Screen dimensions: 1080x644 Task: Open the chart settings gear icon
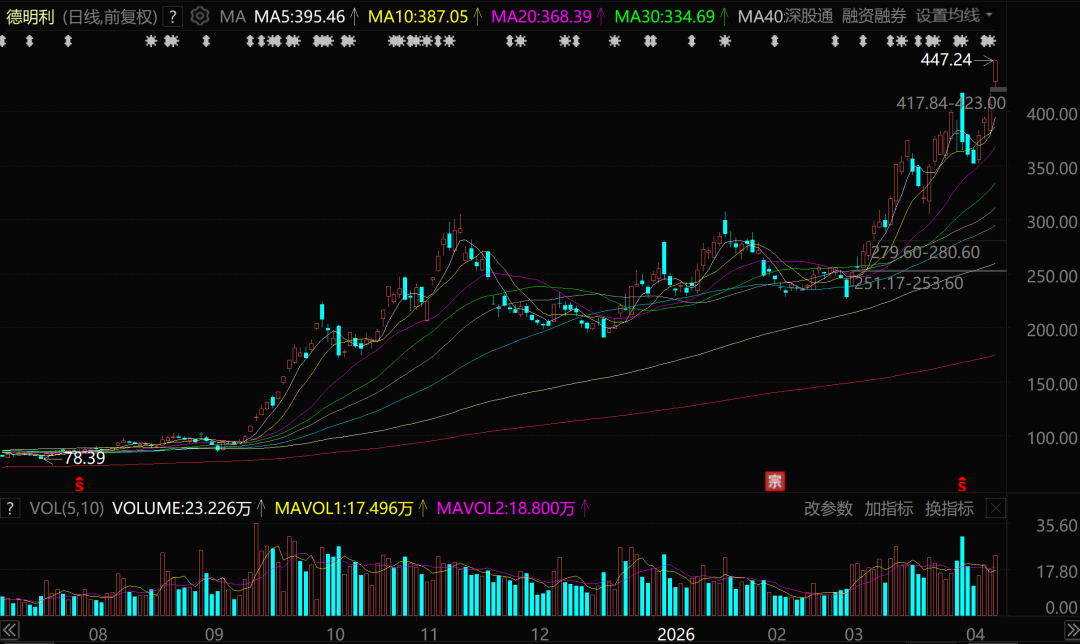point(200,16)
